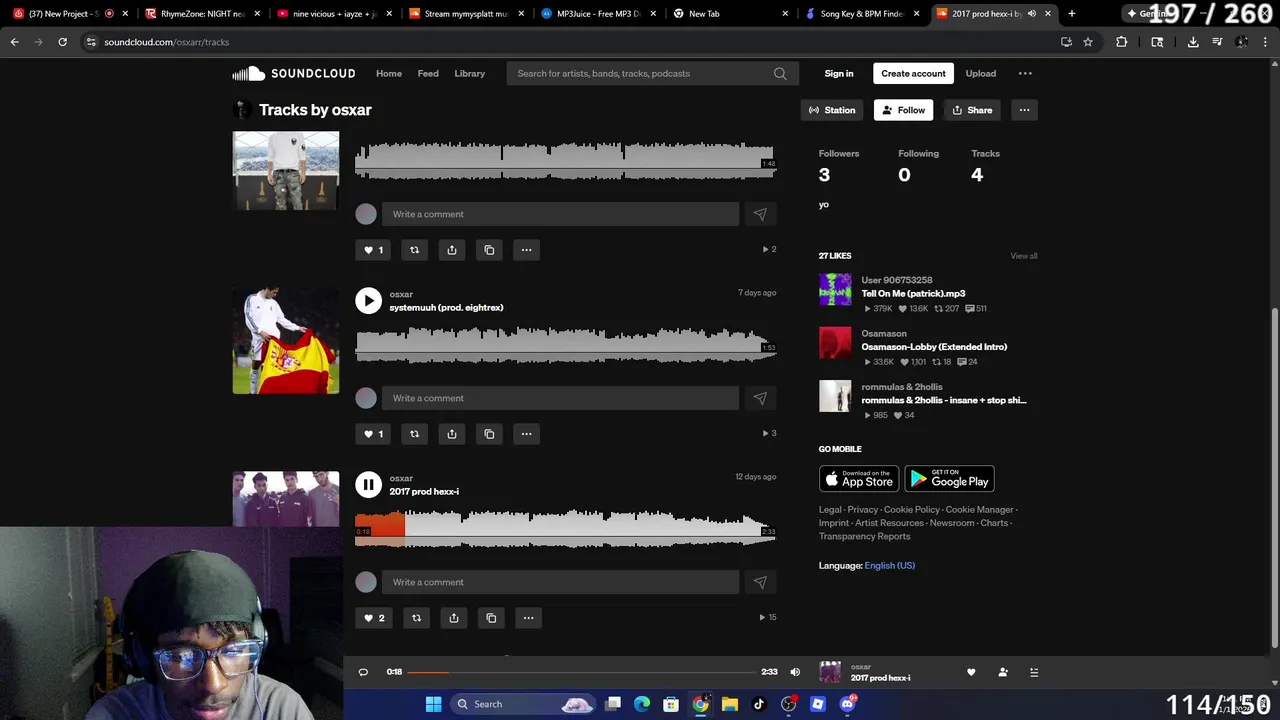Open more options for the top track
The width and height of the screenshot is (1280, 720).
(526, 250)
